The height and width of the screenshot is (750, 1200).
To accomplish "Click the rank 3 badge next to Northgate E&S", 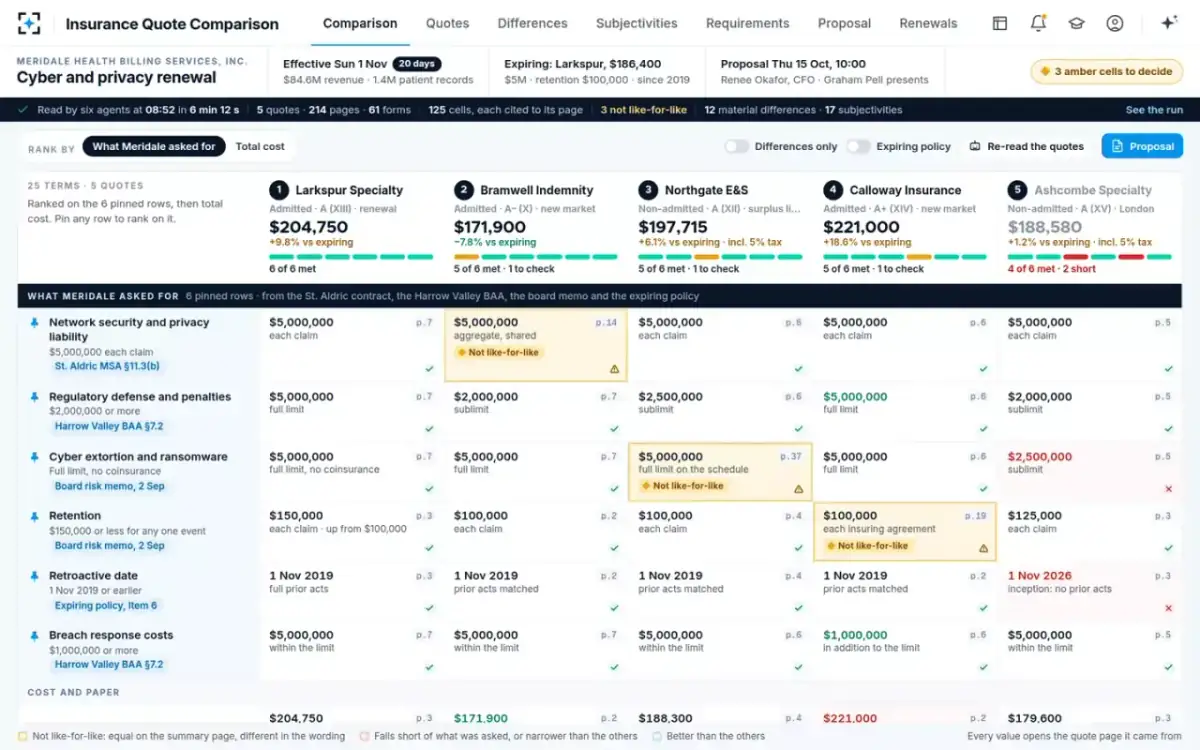I will tap(648, 190).
